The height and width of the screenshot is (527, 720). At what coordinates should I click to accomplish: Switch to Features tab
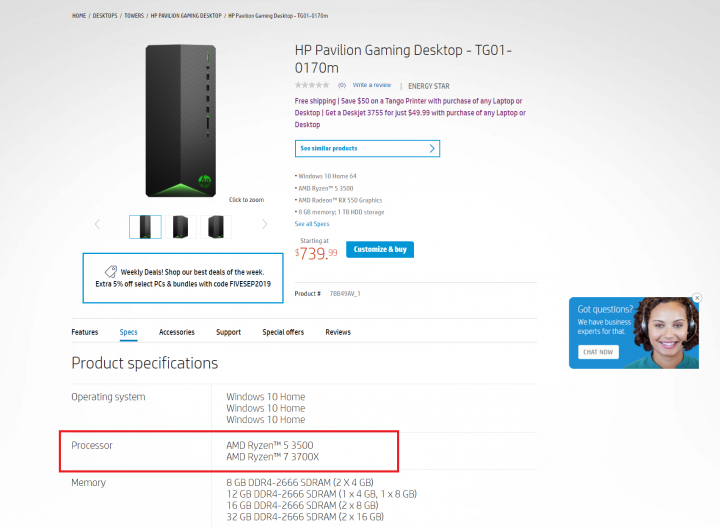tap(84, 332)
